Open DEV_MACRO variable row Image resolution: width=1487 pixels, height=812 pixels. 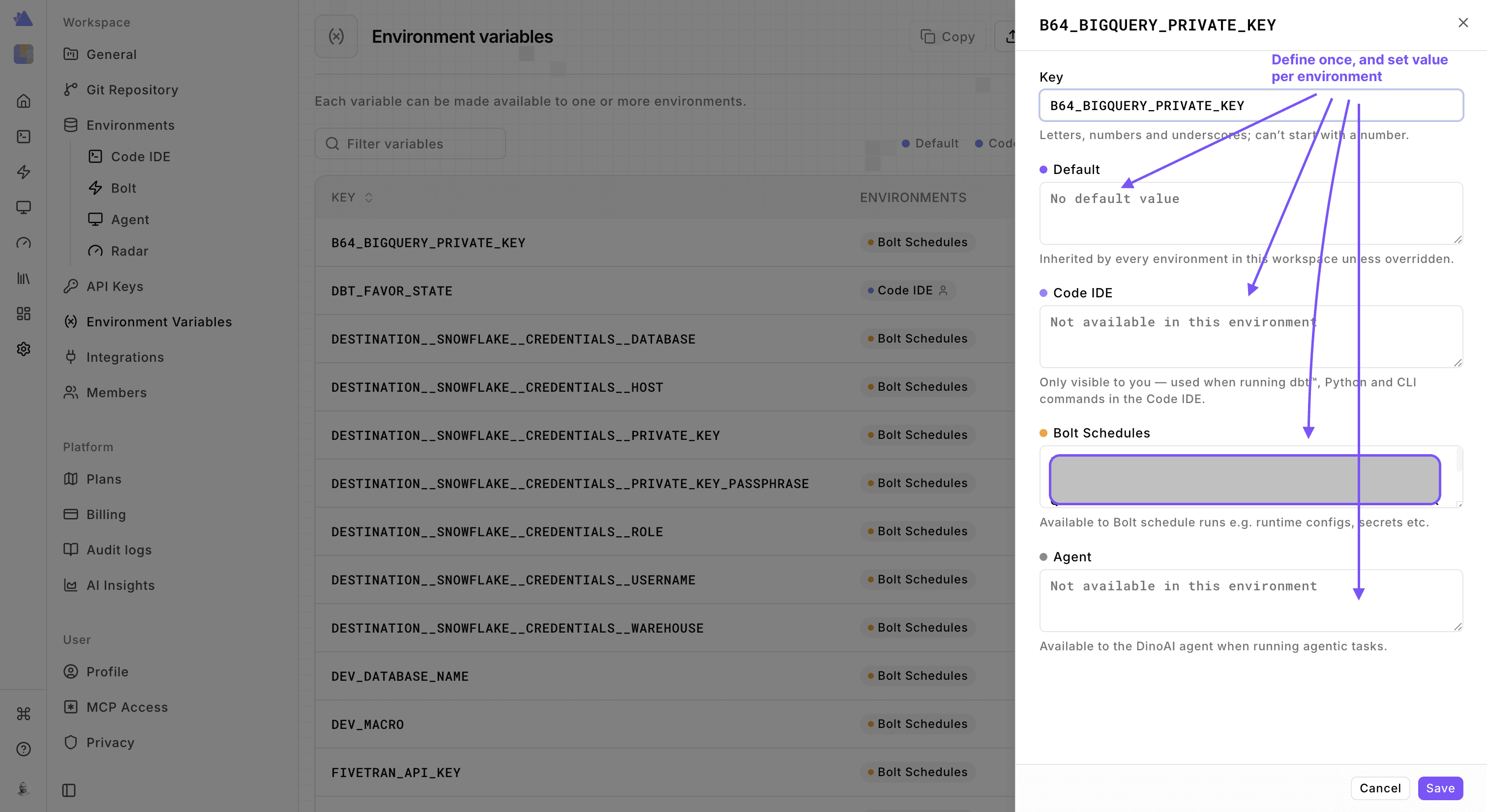pyautogui.click(x=664, y=725)
